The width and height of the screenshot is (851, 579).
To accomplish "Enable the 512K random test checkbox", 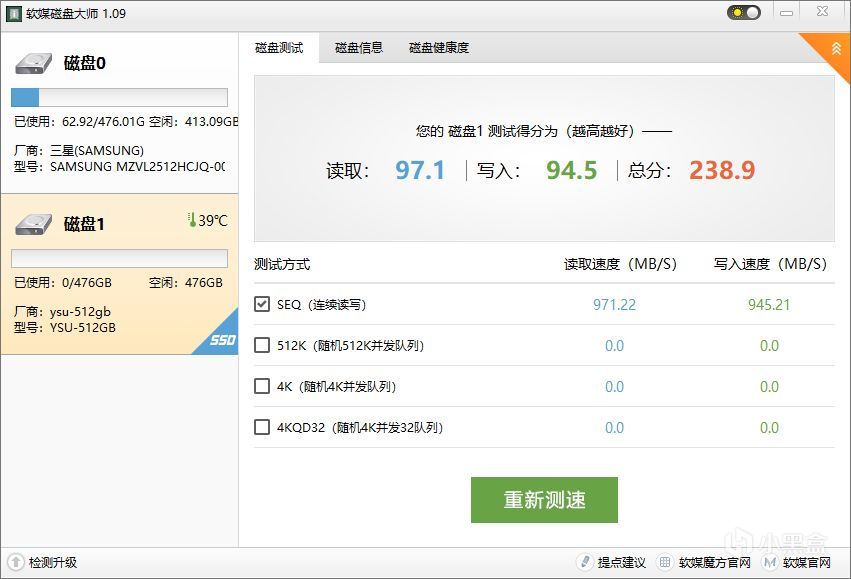I will [262, 345].
